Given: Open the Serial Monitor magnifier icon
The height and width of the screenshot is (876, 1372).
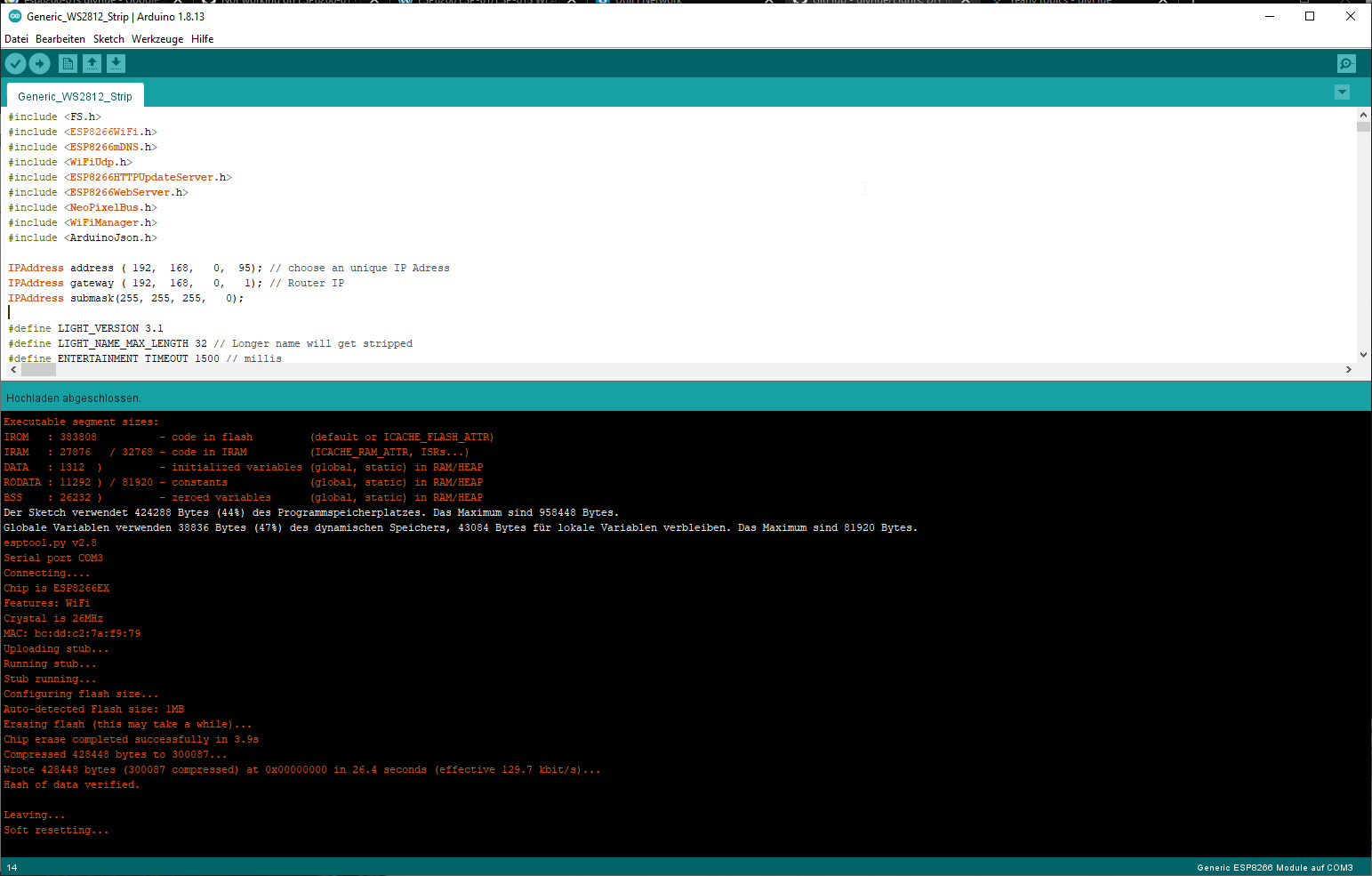Looking at the screenshot, I should [x=1346, y=63].
